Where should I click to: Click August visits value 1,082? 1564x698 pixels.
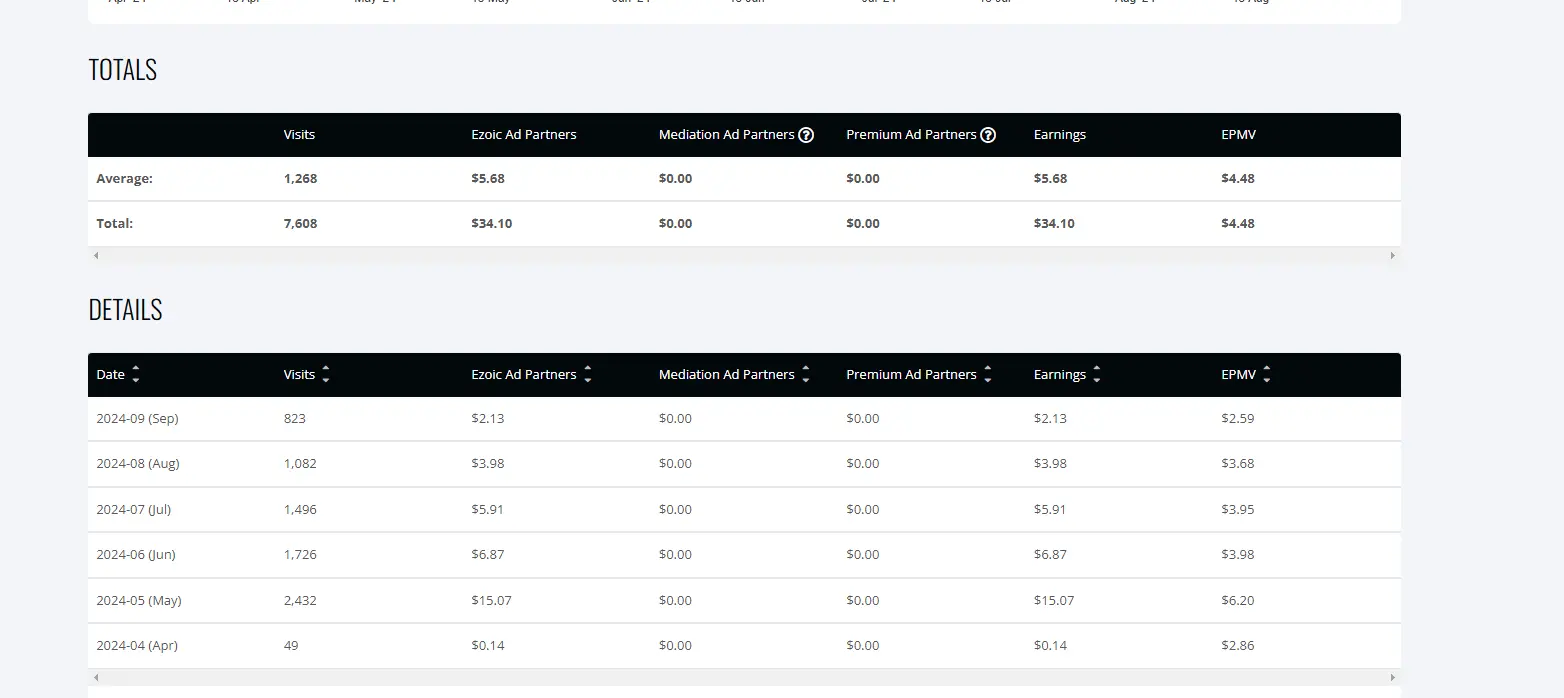pos(300,464)
